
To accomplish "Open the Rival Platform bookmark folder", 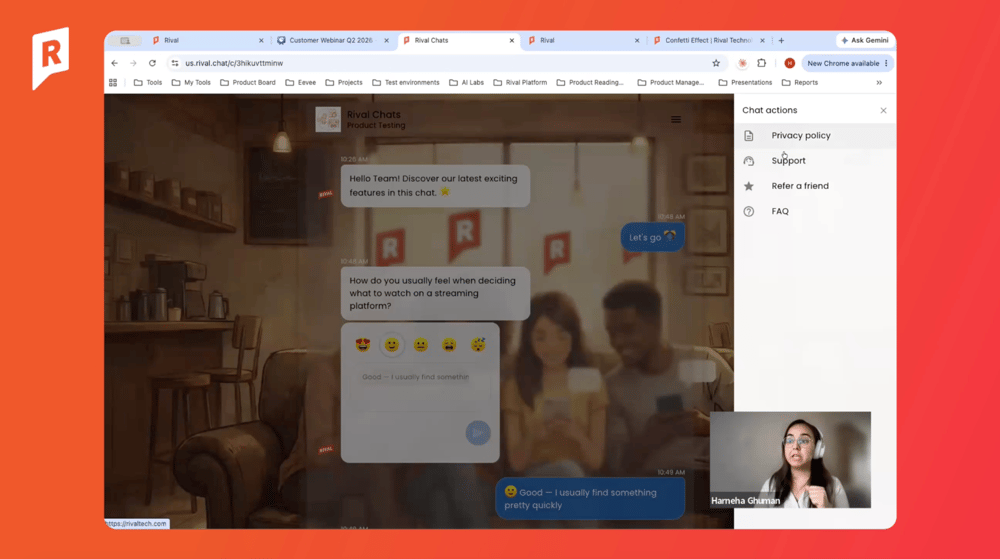I will (520, 82).
